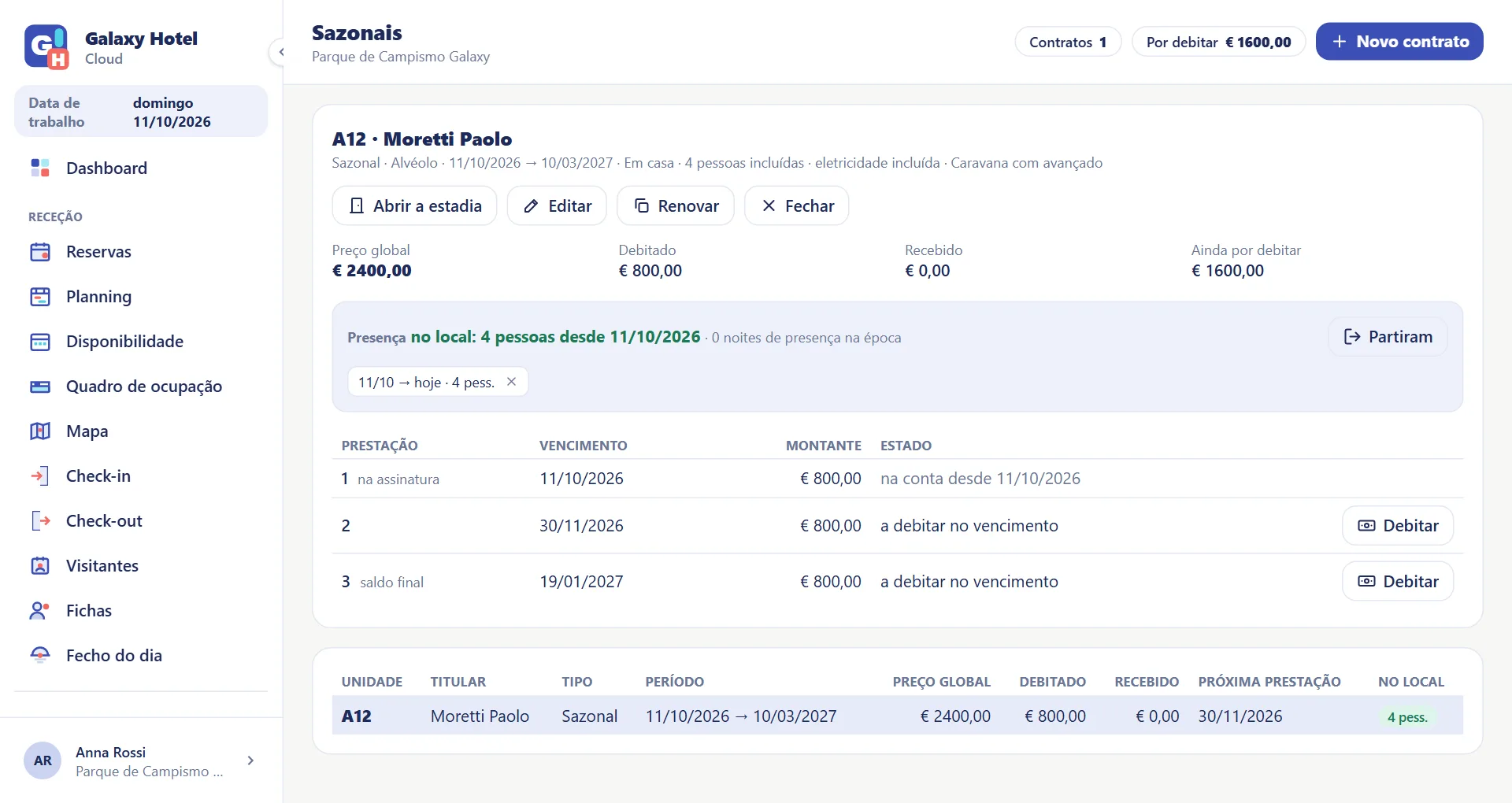Click the Check-out arrow icon

pos(40,521)
